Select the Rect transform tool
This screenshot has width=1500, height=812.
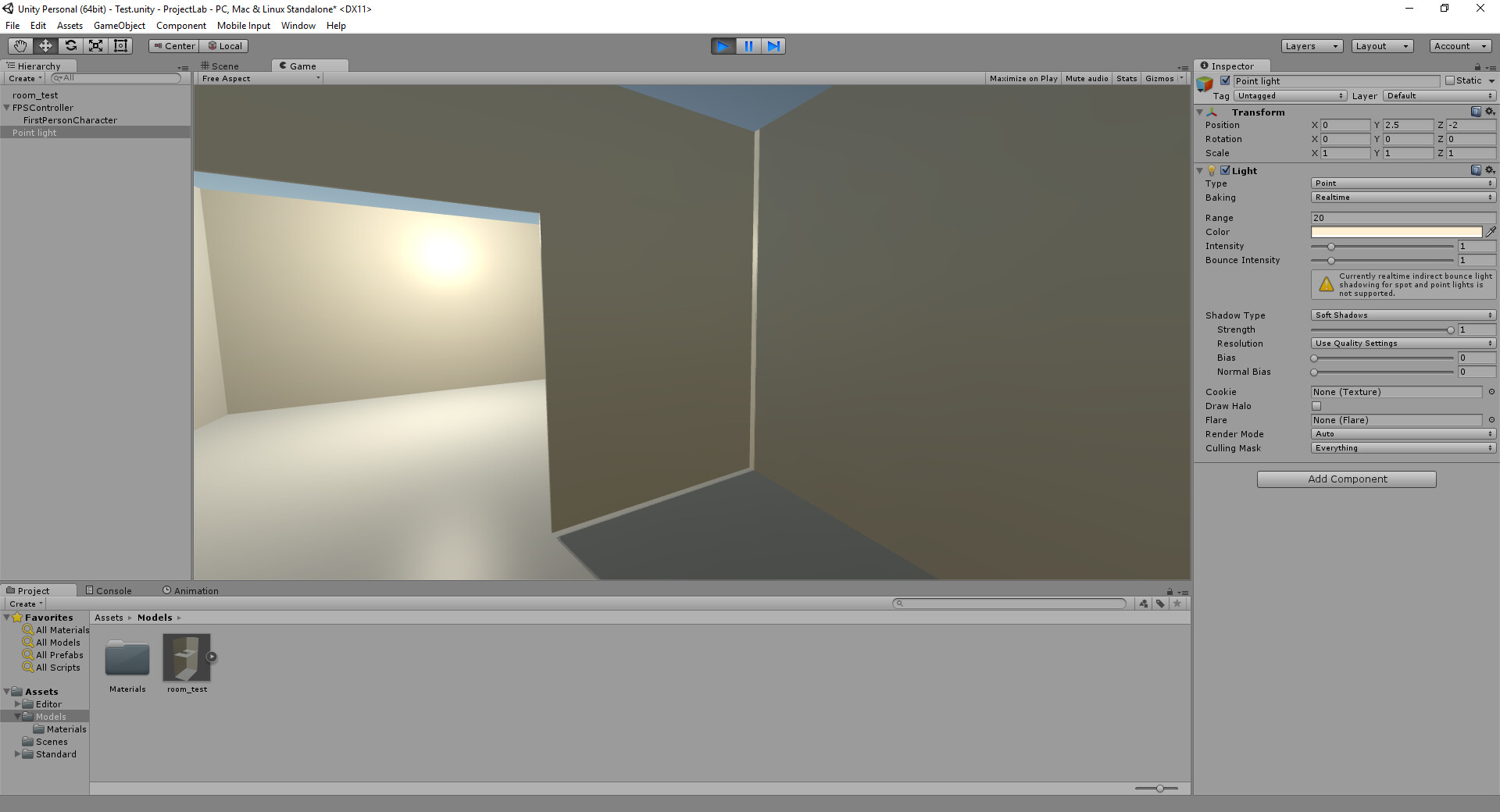pos(120,45)
